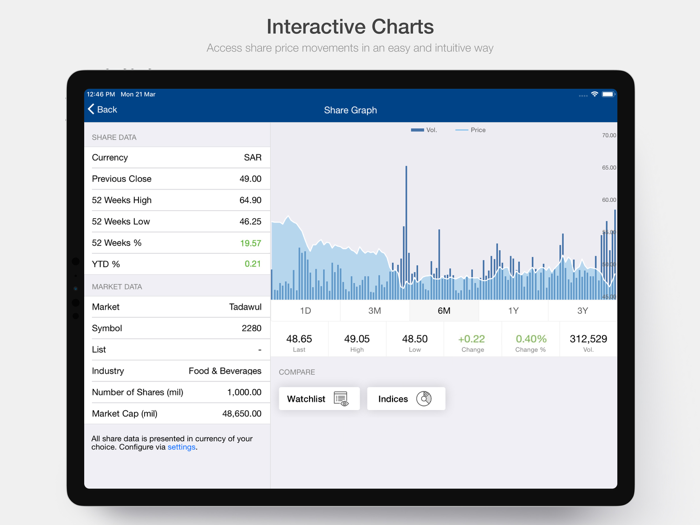Click the +0.22 Change value
Screen dimensions: 700x525
[x=472, y=339]
